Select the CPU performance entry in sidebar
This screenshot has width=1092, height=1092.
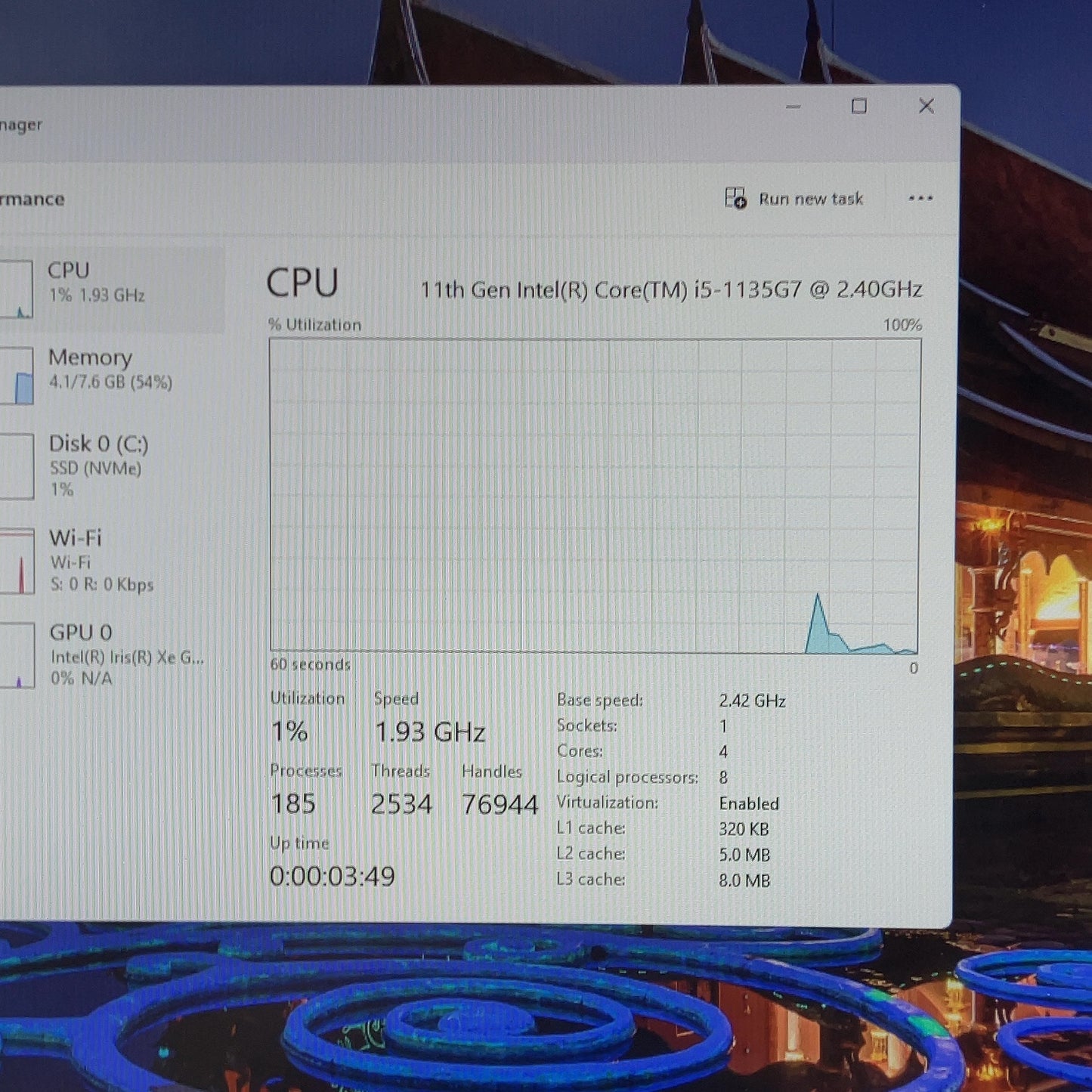click(x=112, y=288)
